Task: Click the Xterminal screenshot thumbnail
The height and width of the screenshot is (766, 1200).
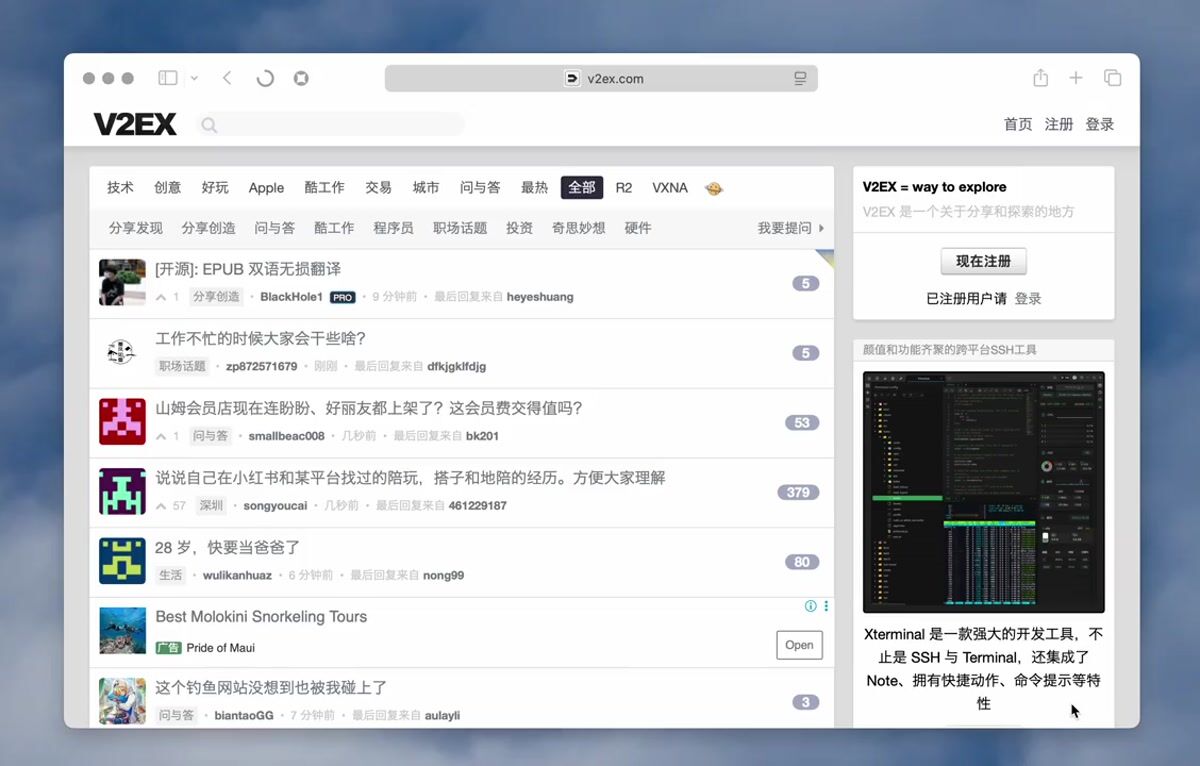Action: pyautogui.click(x=984, y=492)
